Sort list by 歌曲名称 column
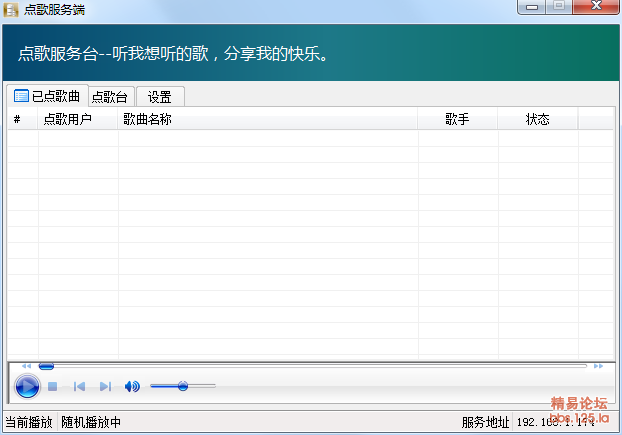The width and height of the screenshot is (622, 435). pos(147,120)
